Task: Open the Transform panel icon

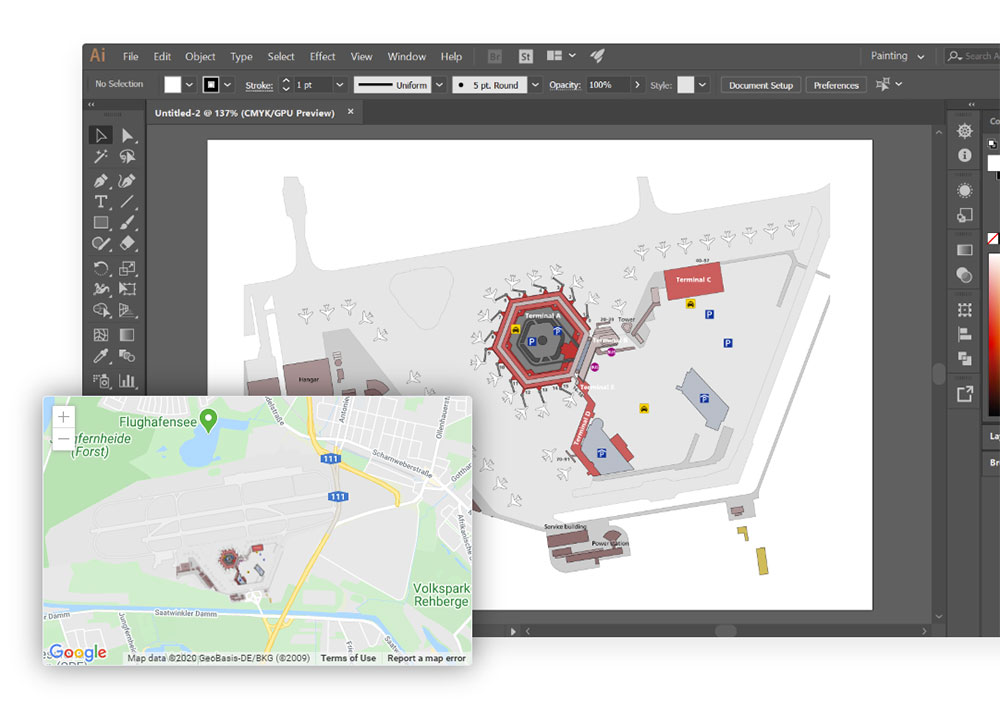Action: (x=964, y=310)
